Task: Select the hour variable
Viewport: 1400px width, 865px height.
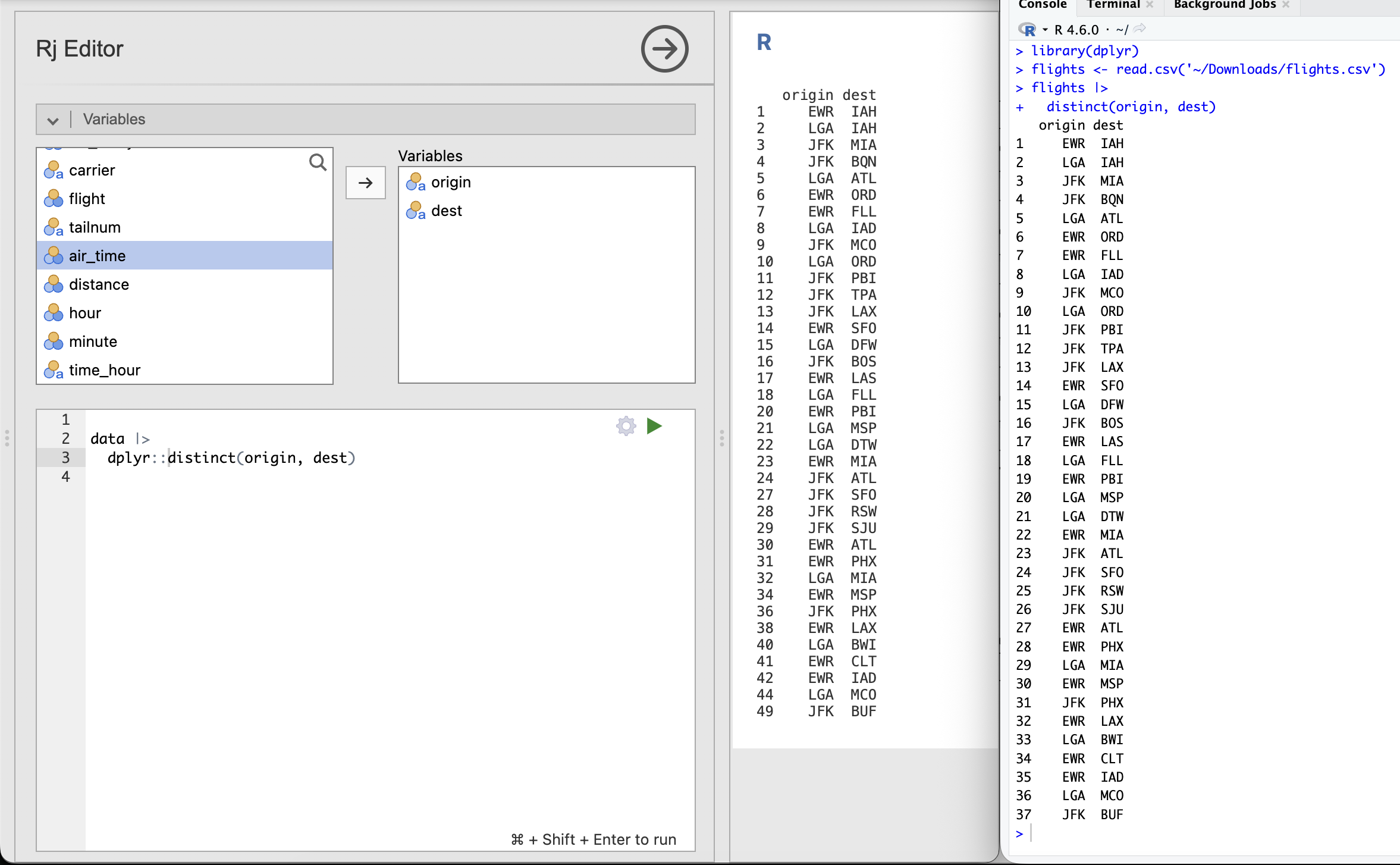Action: (x=184, y=313)
